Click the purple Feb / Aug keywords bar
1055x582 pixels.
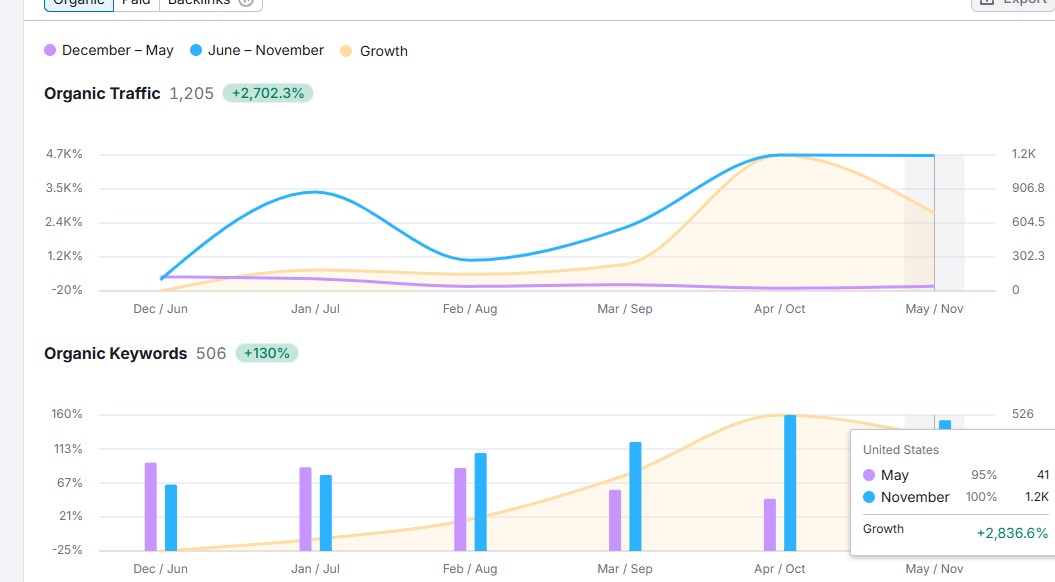coord(460,509)
